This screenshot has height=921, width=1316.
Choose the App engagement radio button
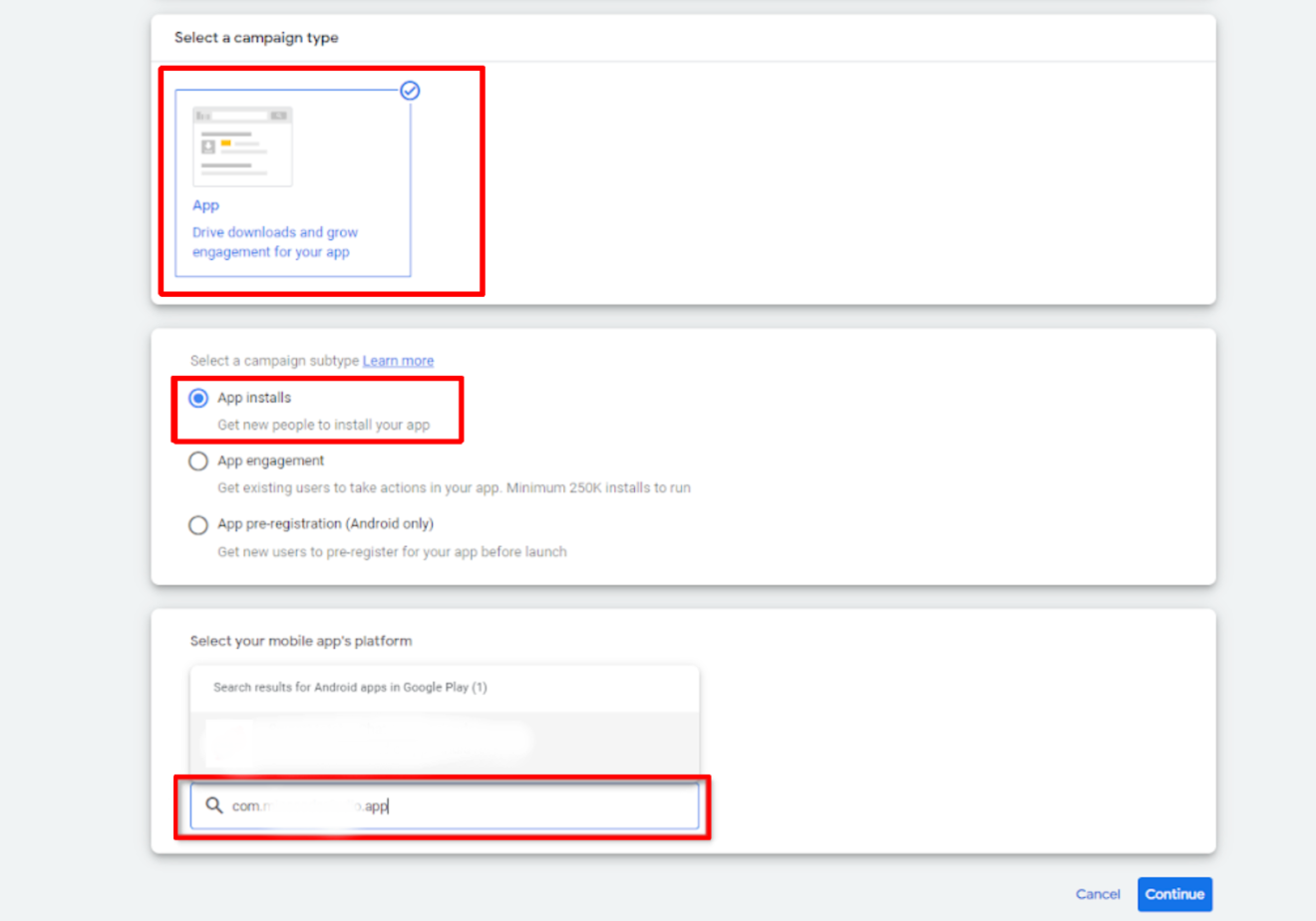(x=198, y=461)
